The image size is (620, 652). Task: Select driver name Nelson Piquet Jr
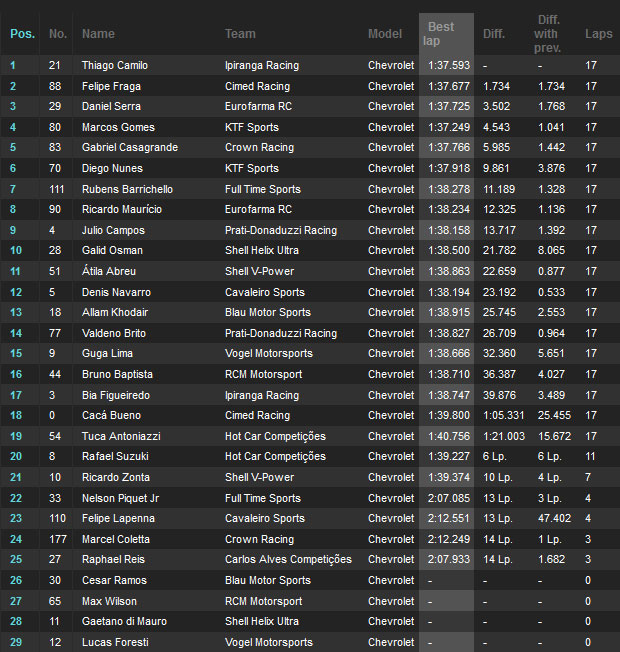tap(121, 498)
